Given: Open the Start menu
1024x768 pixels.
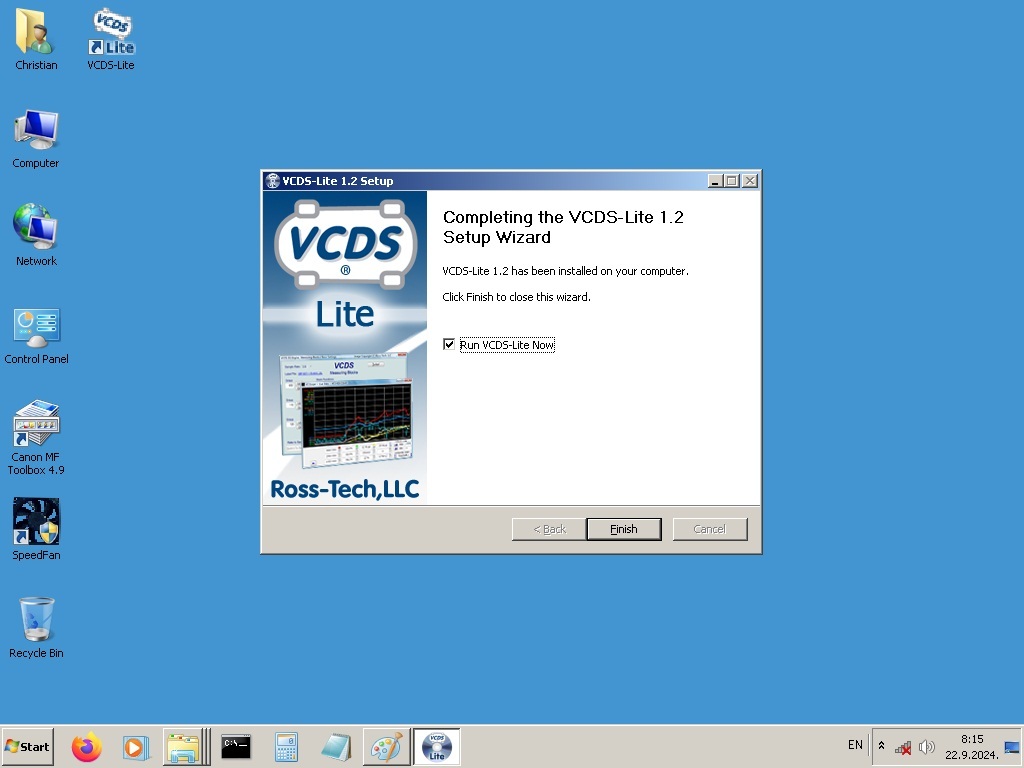Looking at the screenshot, I should point(27,746).
